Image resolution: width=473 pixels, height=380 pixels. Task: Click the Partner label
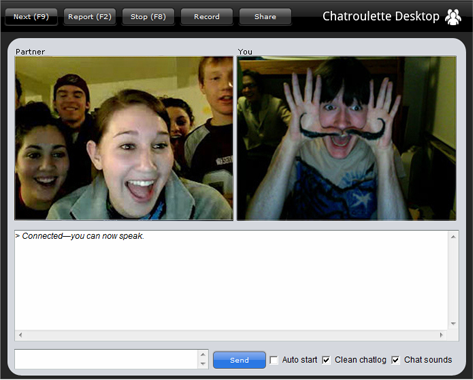[x=30, y=52]
